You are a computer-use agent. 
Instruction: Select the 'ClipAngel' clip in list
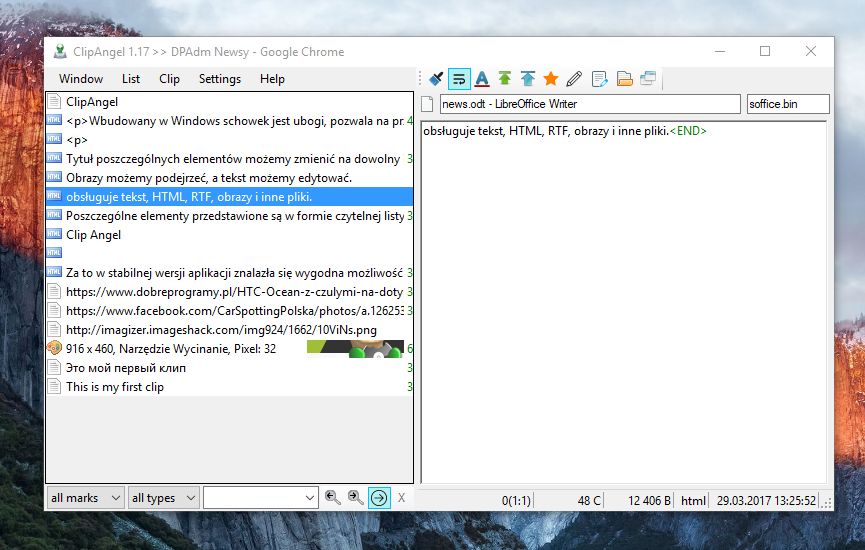(x=229, y=102)
